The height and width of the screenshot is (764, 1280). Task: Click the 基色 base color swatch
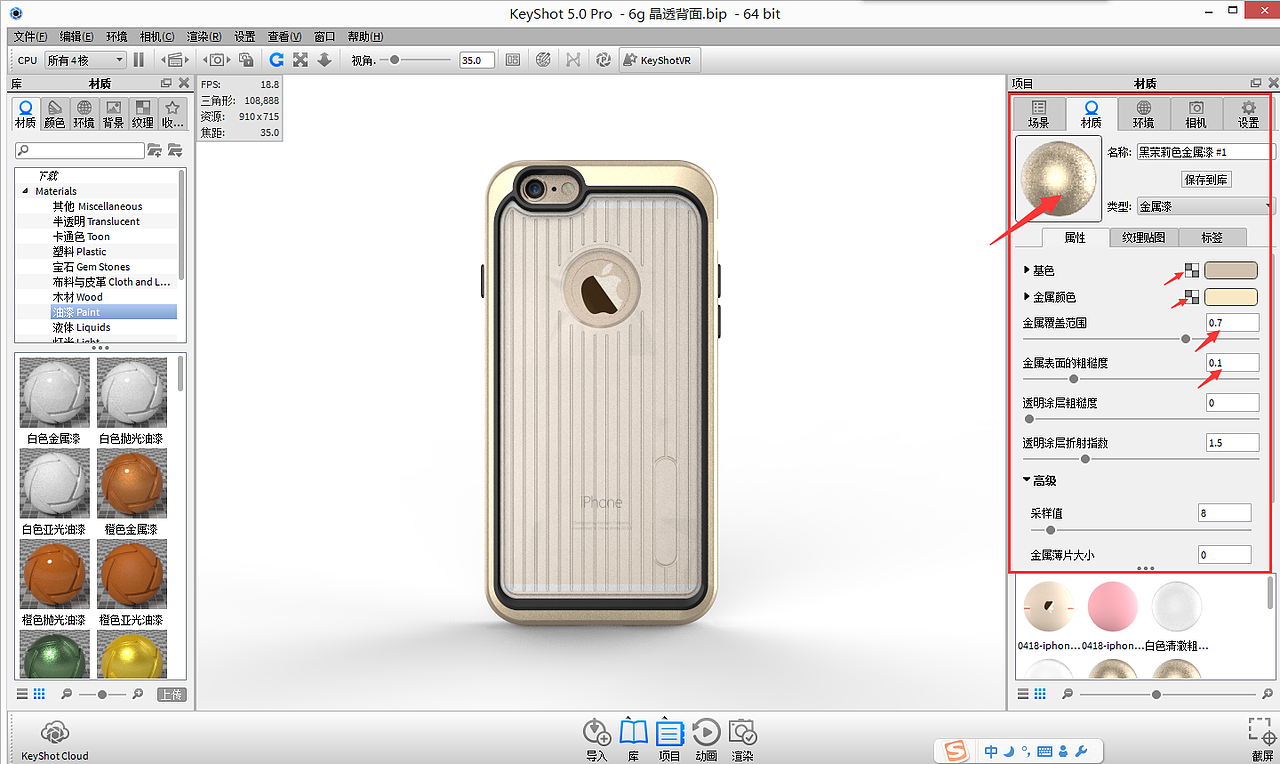[x=1231, y=270]
